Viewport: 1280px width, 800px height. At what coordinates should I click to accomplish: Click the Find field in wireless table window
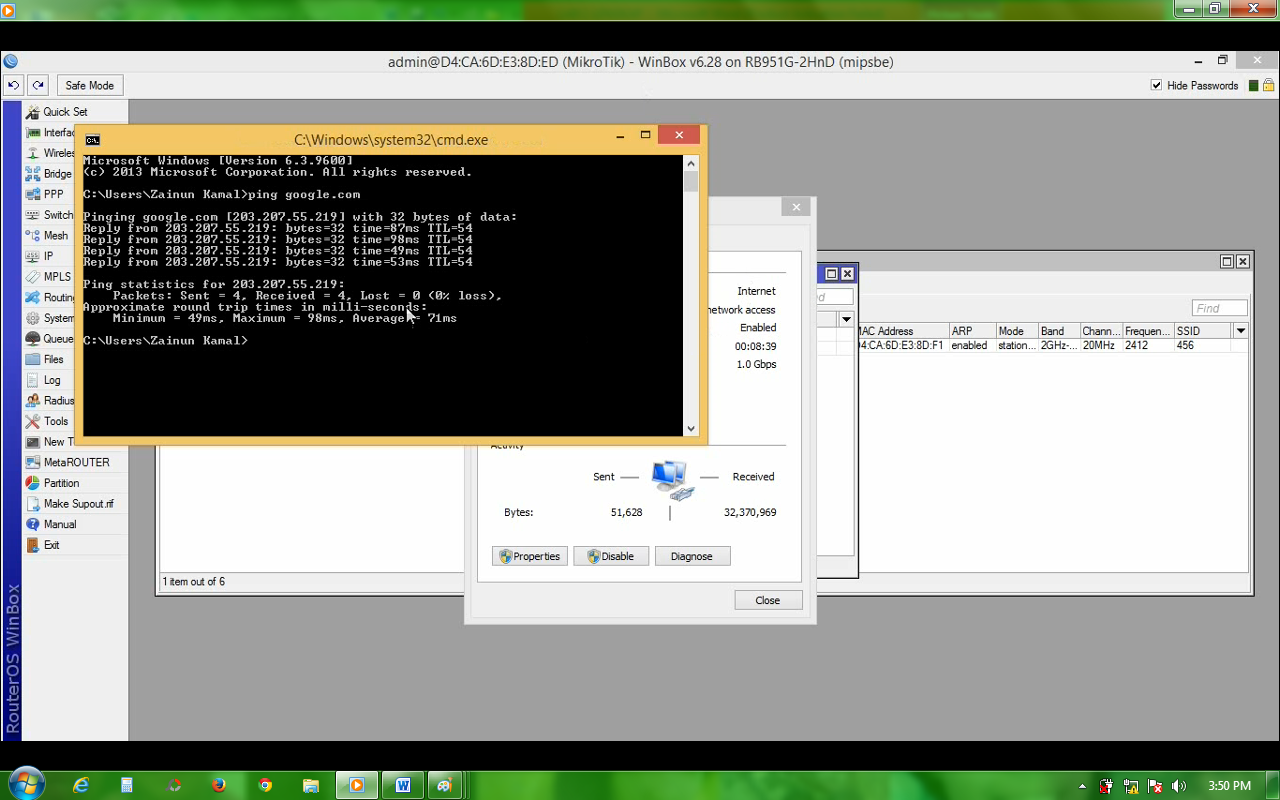pos(1220,308)
